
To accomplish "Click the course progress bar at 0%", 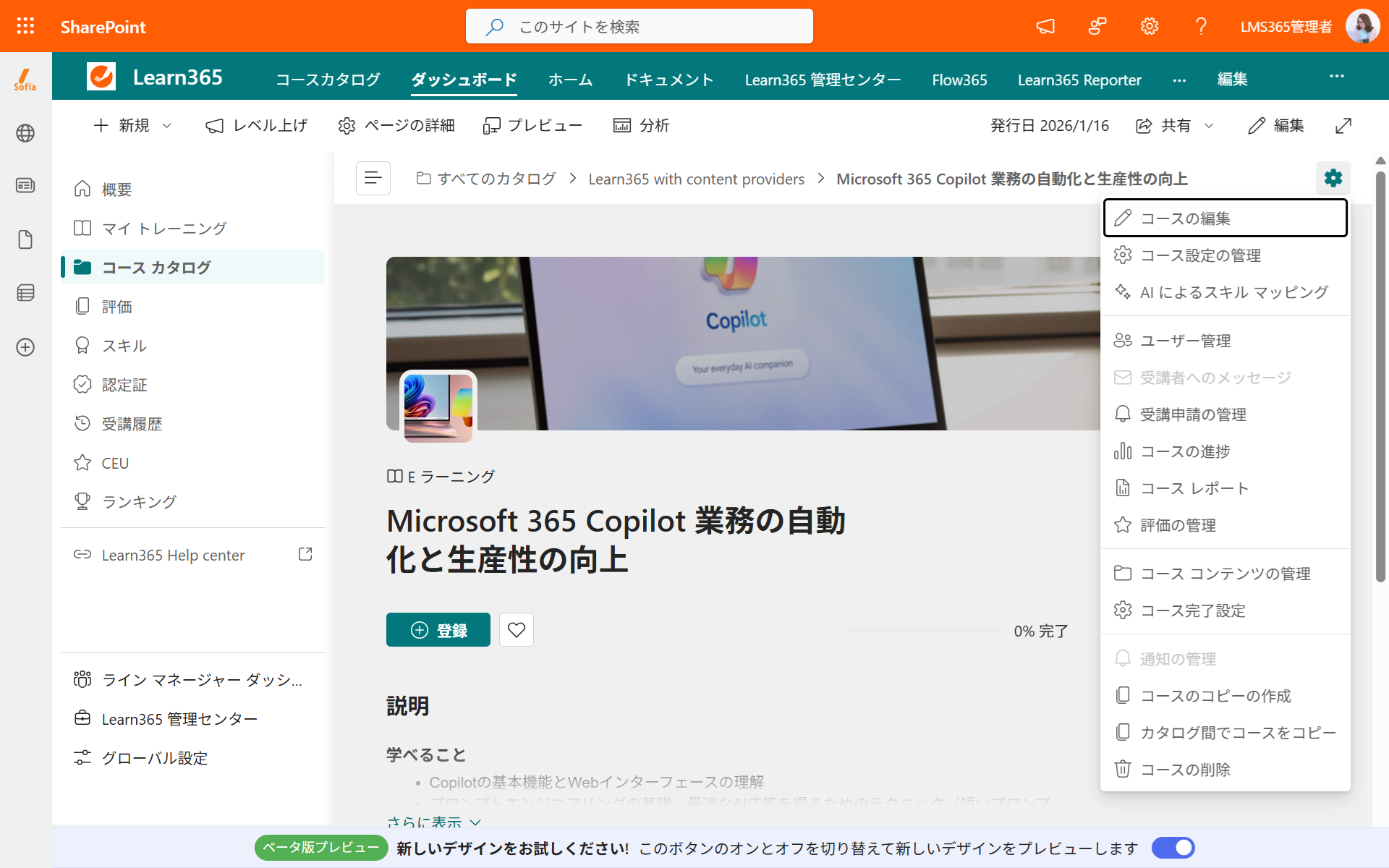I will pyautogui.click(x=925, y=630).
